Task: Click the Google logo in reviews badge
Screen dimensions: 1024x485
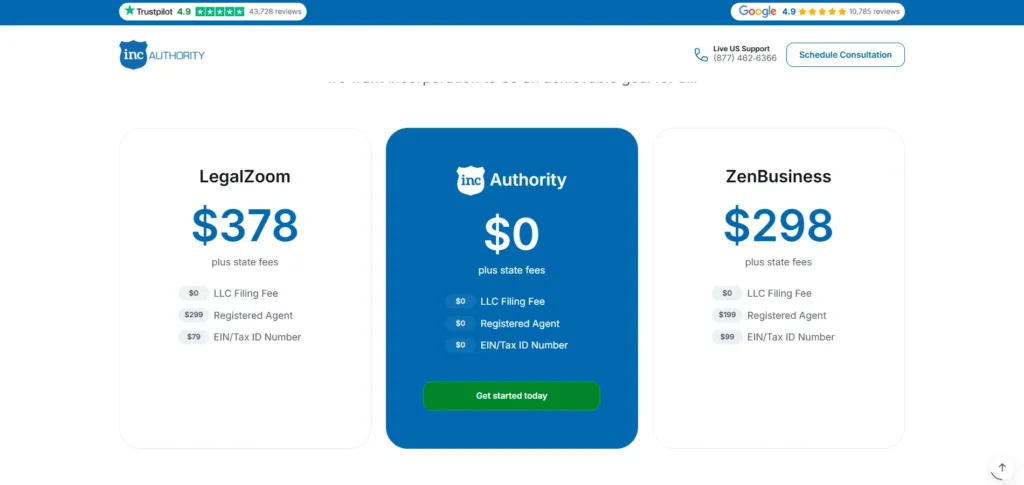Action: point(758,12)
